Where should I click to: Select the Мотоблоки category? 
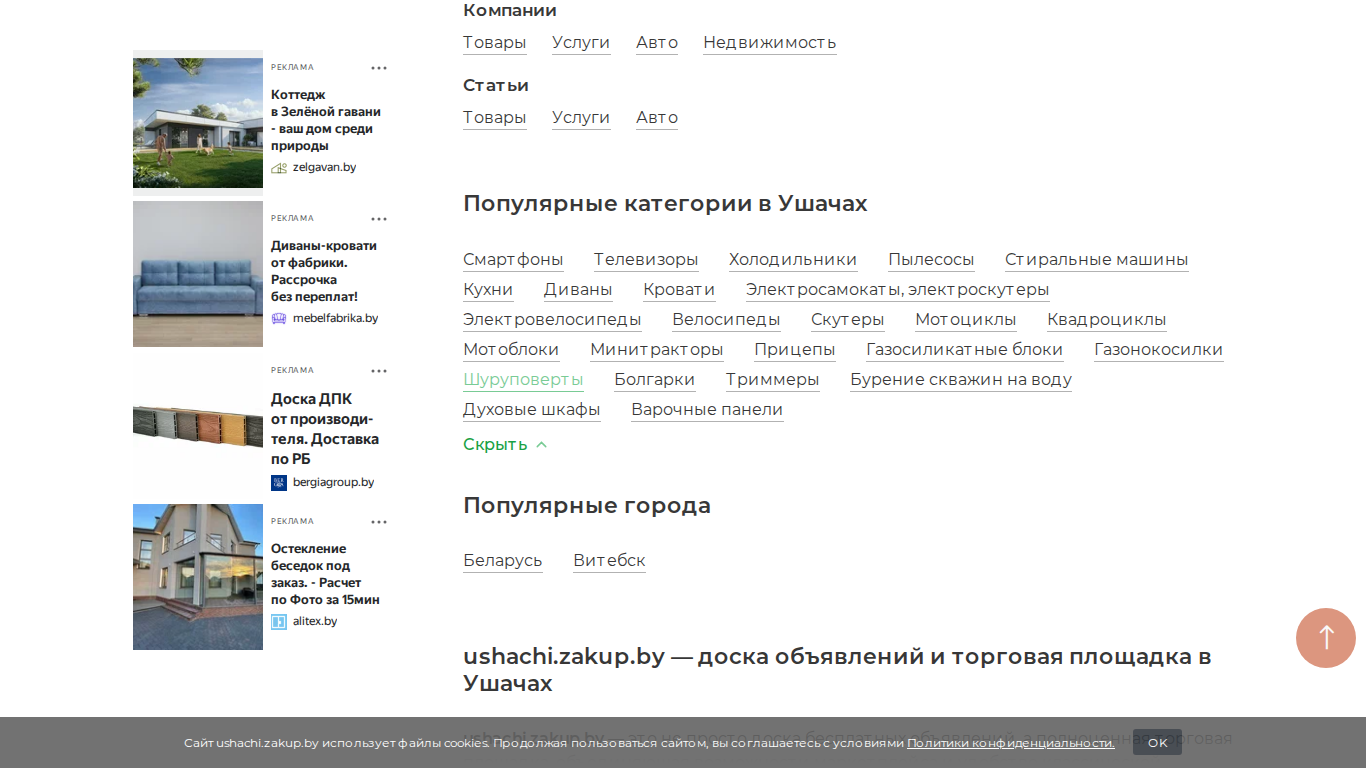(x=511, y=350)
